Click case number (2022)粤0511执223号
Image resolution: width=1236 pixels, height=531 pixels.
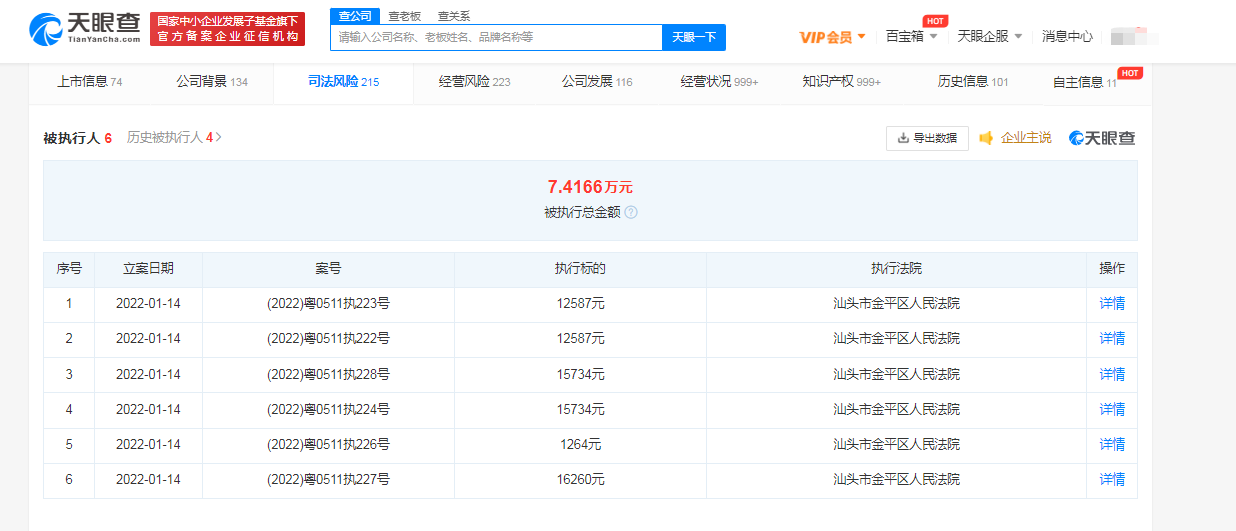[x=328, y=304]
